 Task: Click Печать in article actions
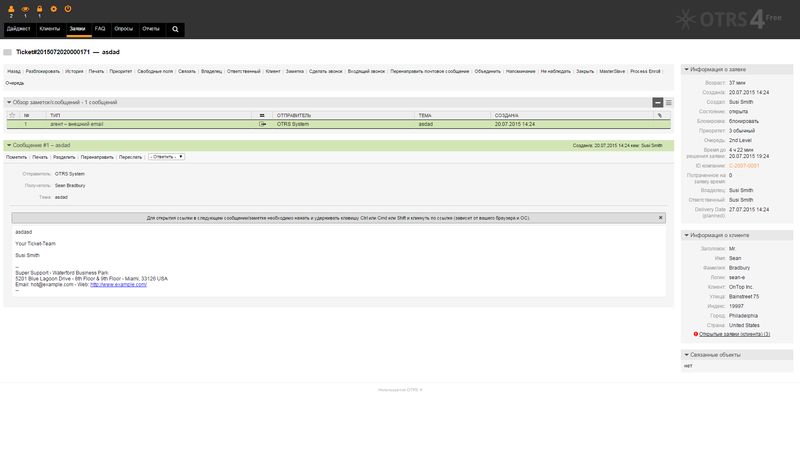tap(40, 157)
